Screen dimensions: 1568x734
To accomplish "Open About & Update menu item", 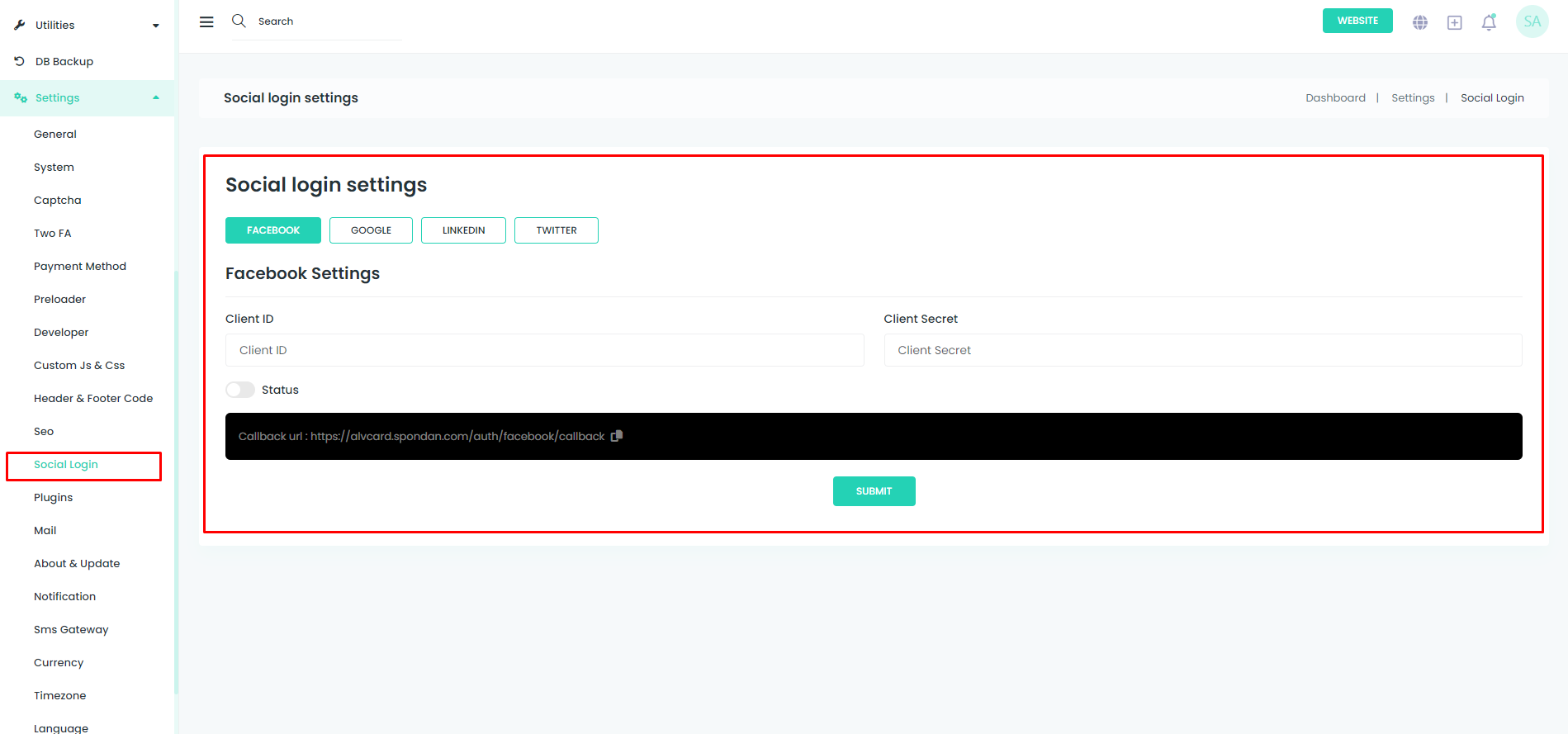I will 77,563.
